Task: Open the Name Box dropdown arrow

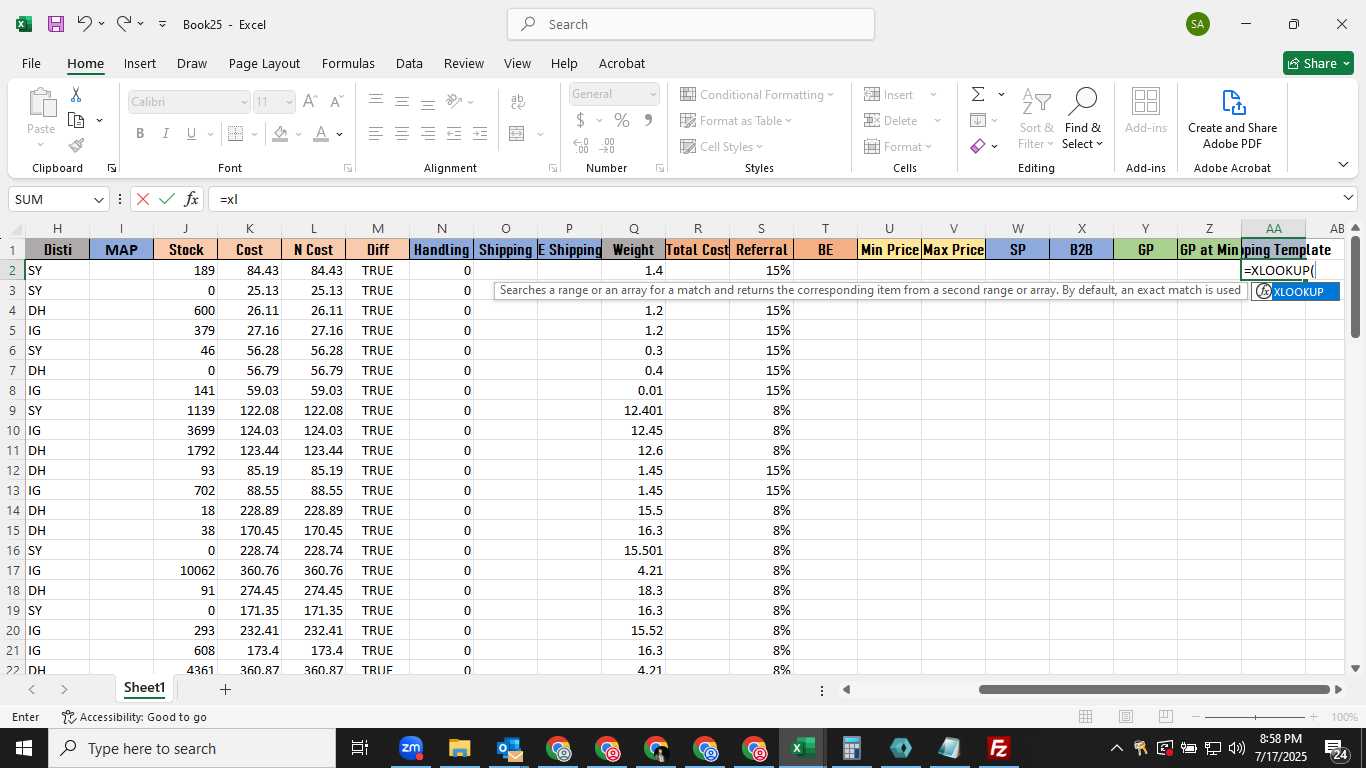Action: pyautogui.click(x=99, y=199)
